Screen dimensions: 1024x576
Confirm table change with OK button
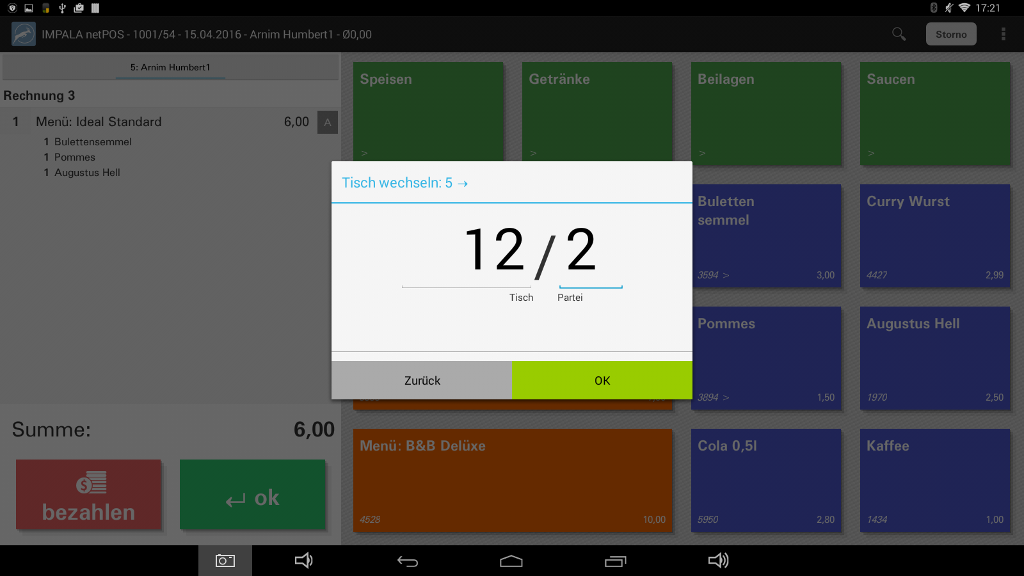(601, 380)
